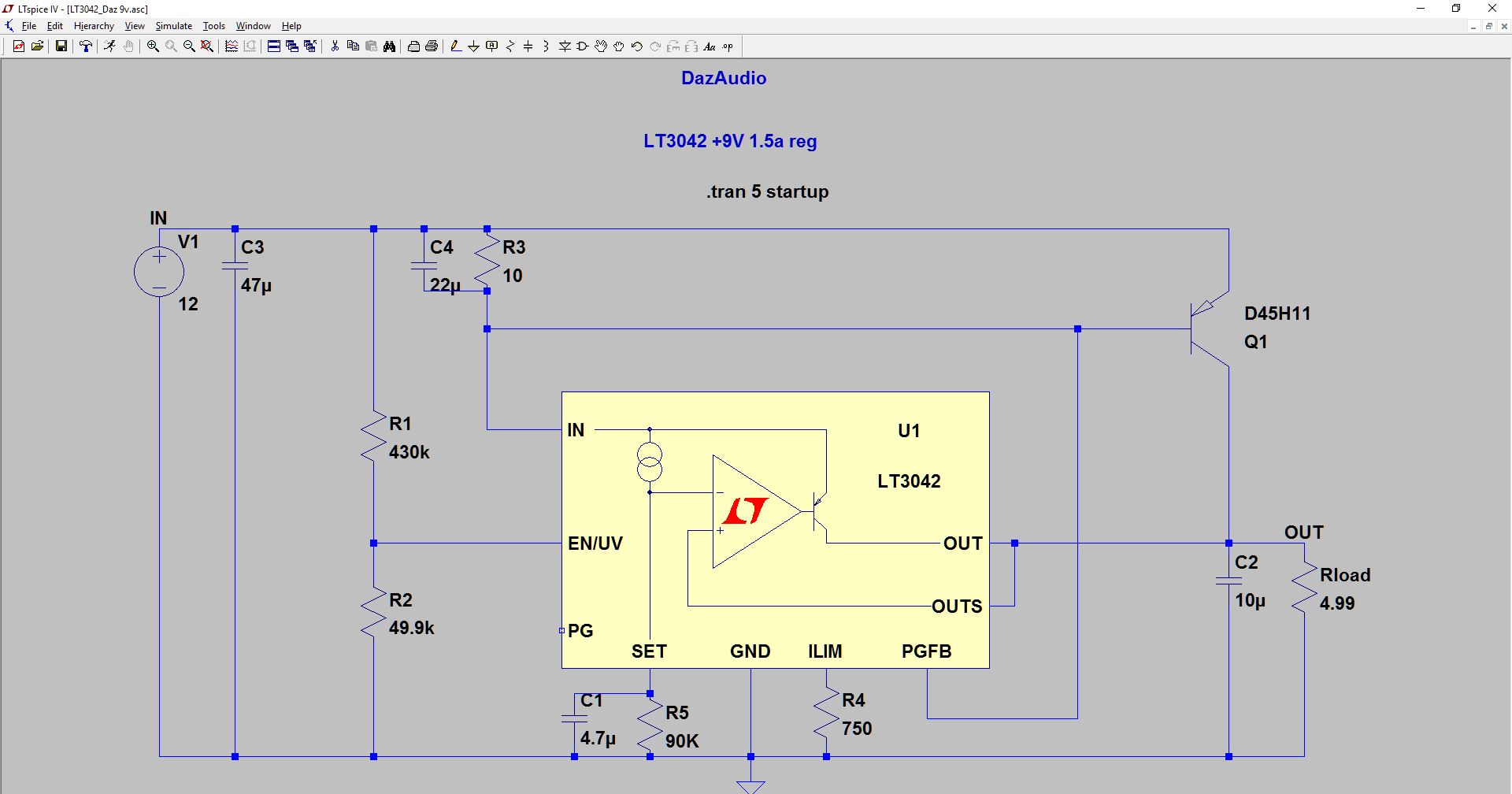This screenshot has height=794, width=1512.
Task: Open Control Panel via the hammer icon
Action: [86, 46]
